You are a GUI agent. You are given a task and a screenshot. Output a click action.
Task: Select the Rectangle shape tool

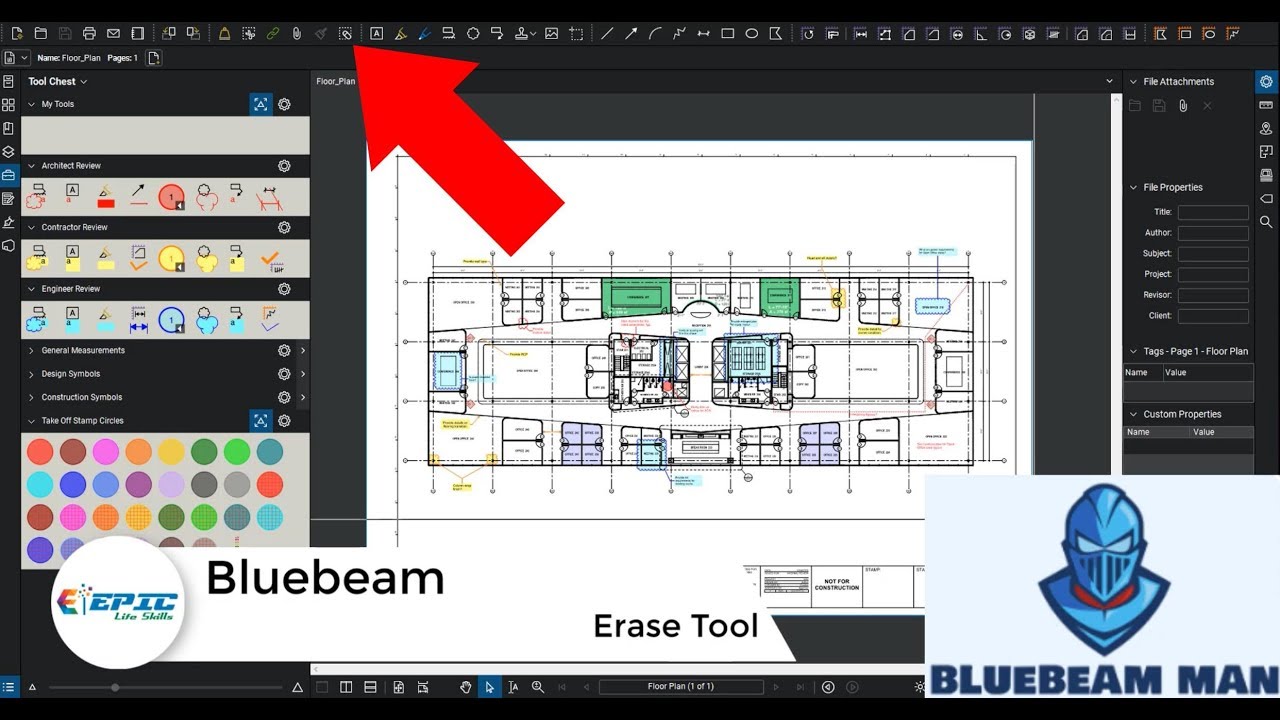point(727,33)
